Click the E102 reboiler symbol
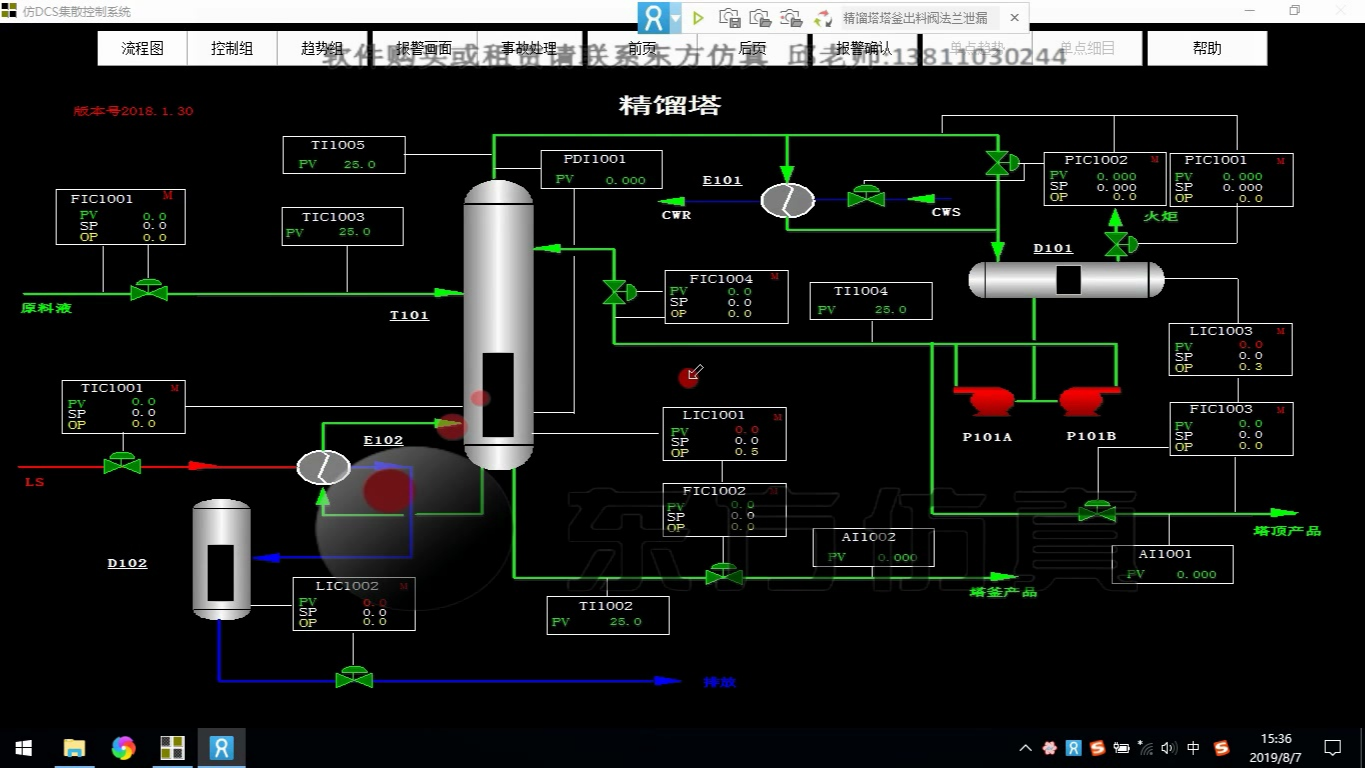 coord(323,467)
